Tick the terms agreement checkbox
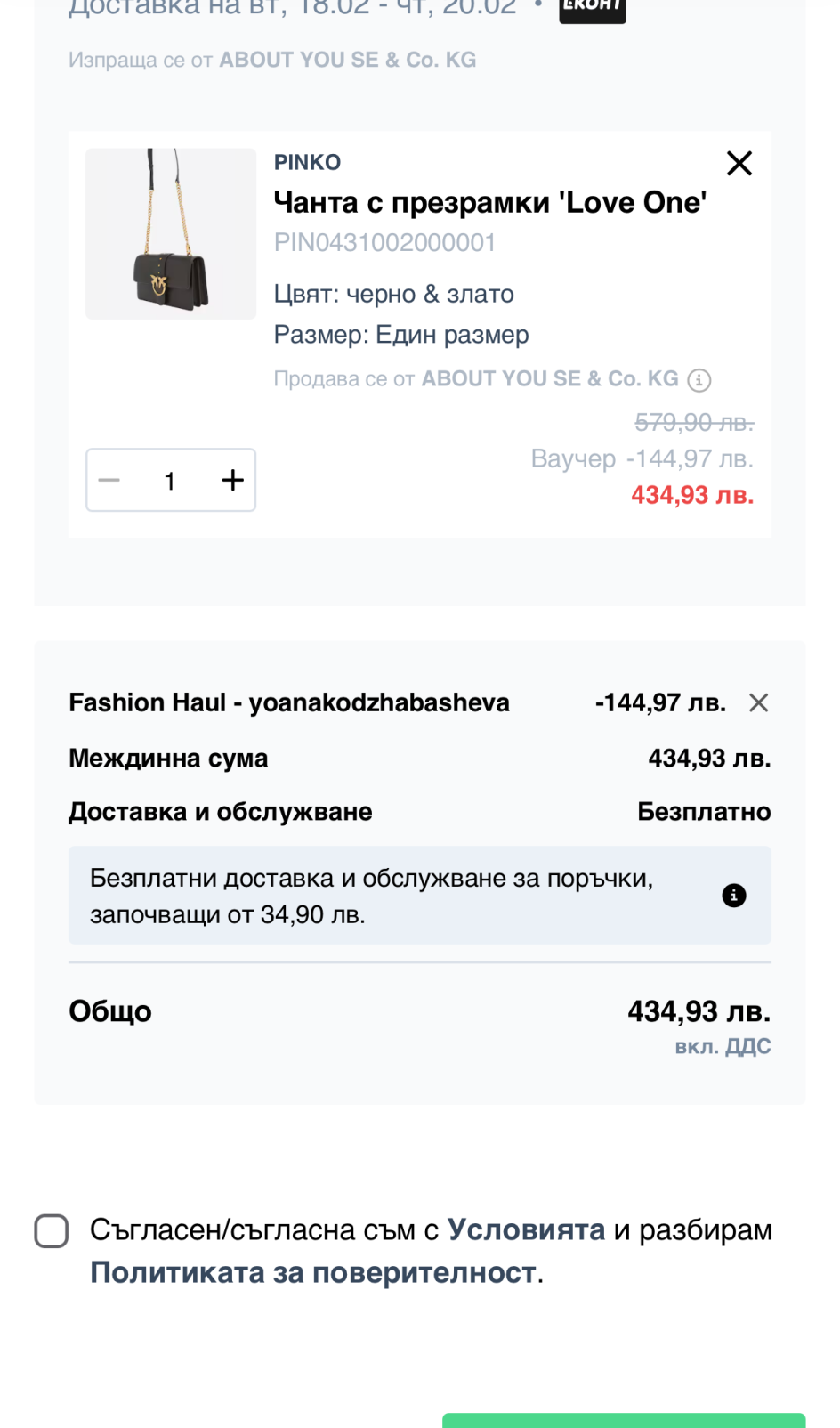 pyautogui.click(x=52, y=1231)
